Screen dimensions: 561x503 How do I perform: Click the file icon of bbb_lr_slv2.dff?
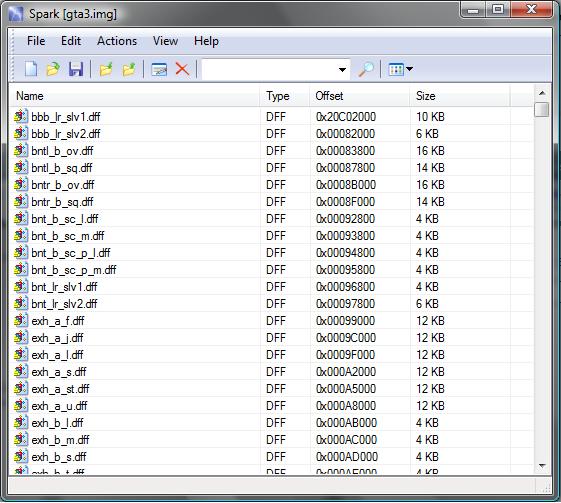coord(21,133)
